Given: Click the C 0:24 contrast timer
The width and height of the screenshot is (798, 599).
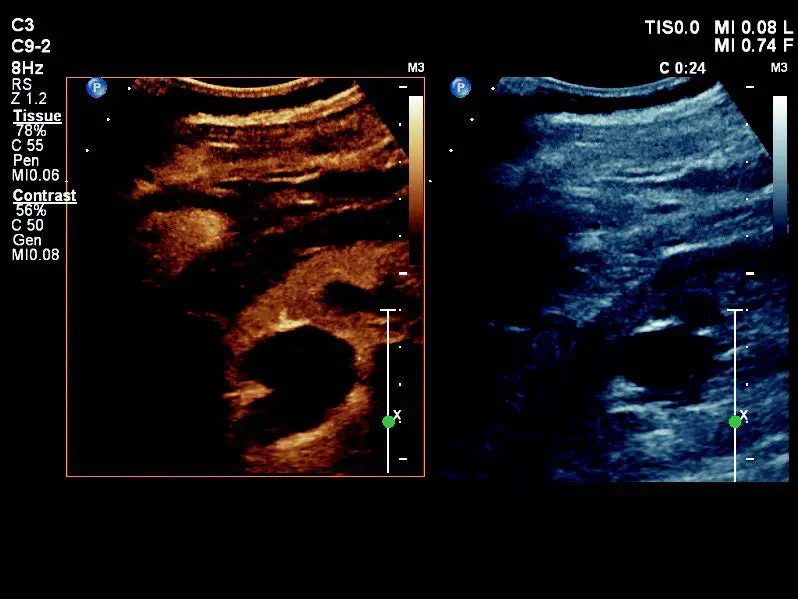Looking at the screenshot, I should pos(682,68).
